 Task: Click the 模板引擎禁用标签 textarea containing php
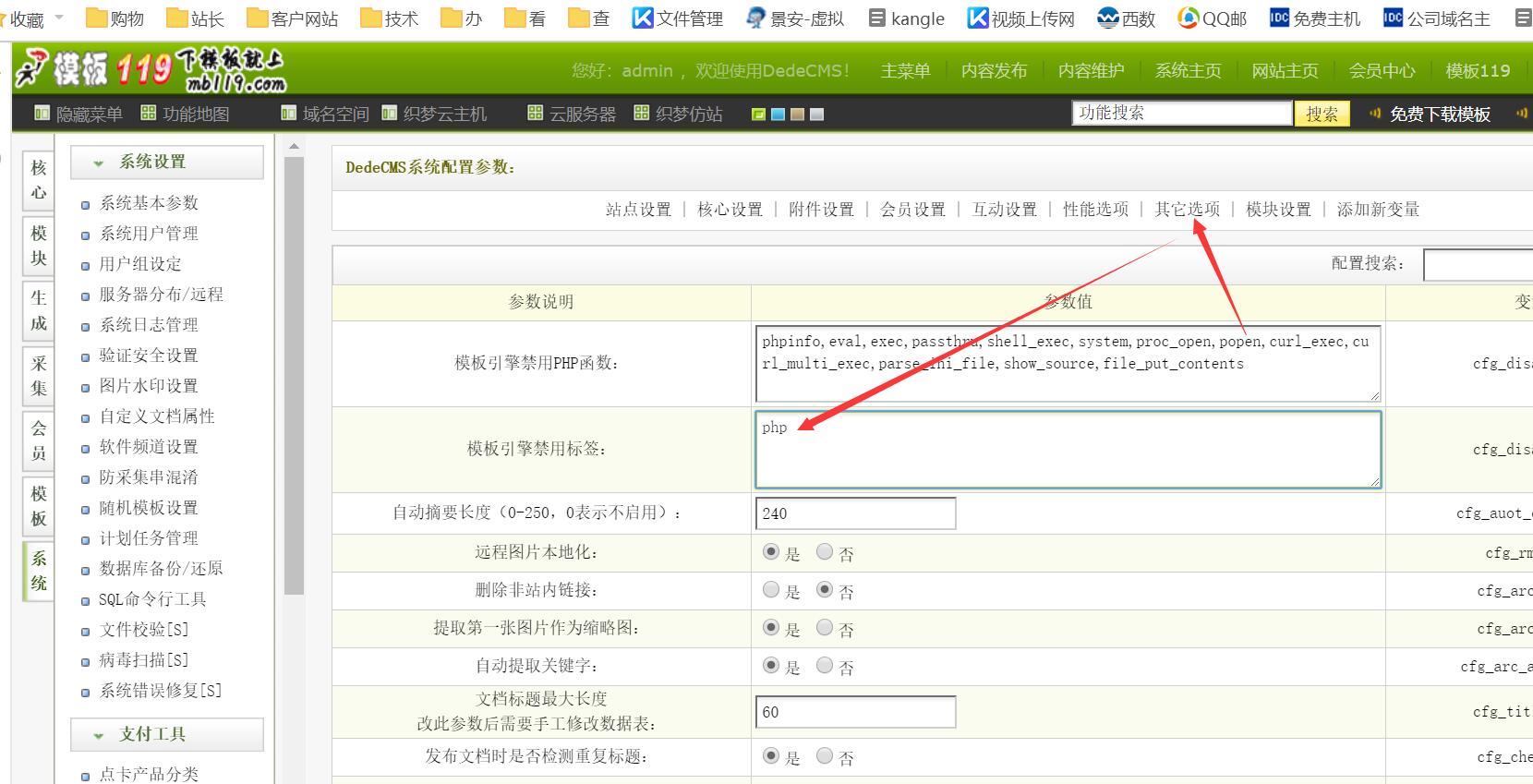(x=1068, y=450)
